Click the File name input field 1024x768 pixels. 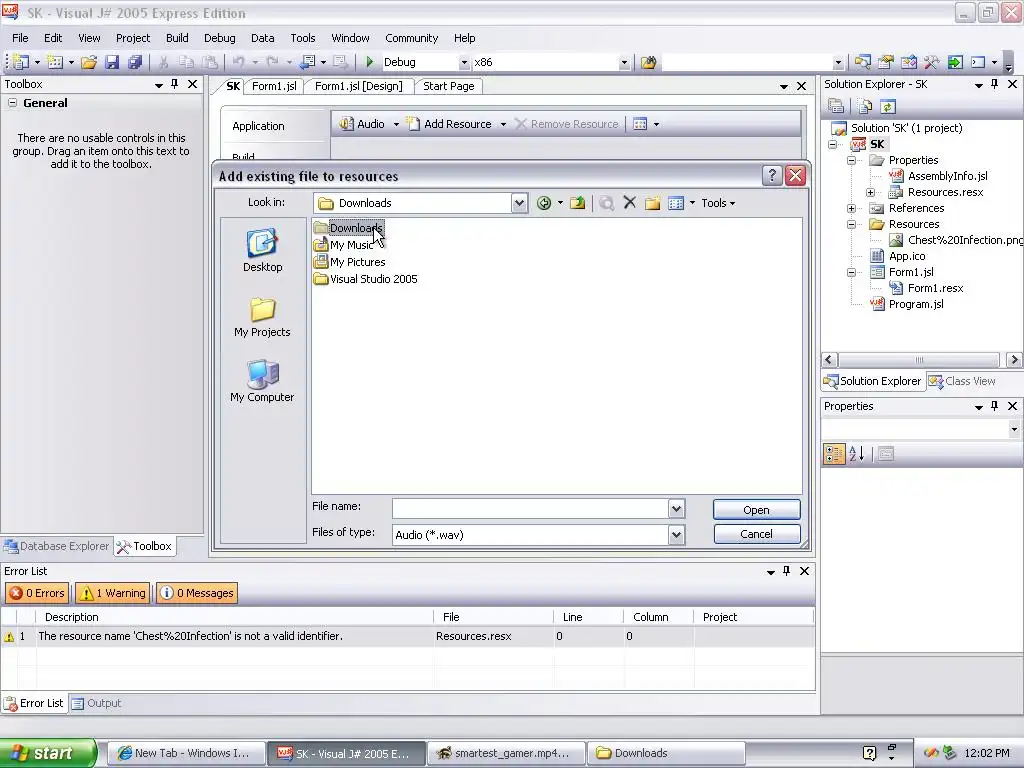point(530,508)
